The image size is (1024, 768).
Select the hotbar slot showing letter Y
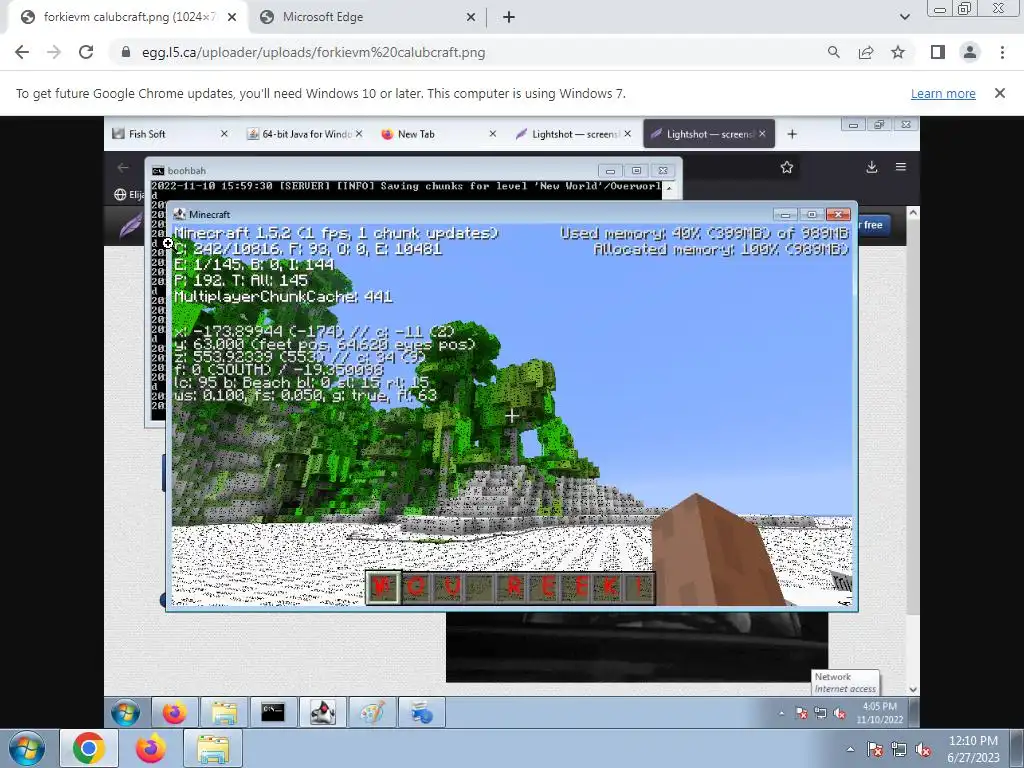383,588
